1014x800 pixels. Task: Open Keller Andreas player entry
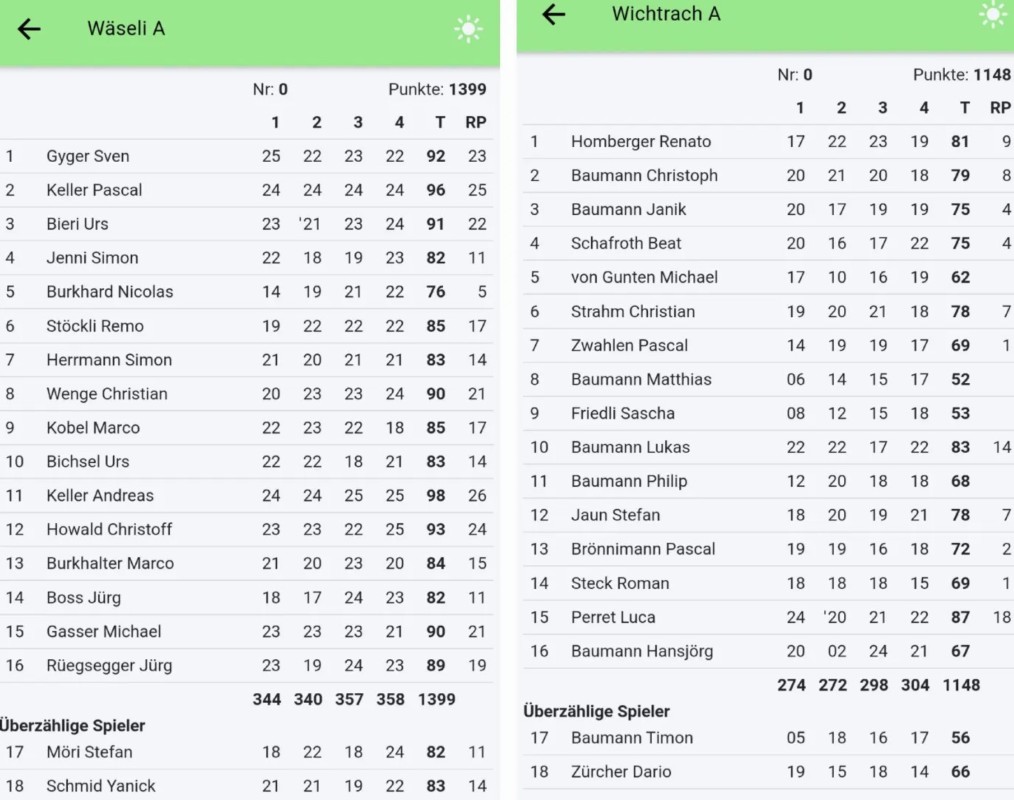click(x=100, y=496)
